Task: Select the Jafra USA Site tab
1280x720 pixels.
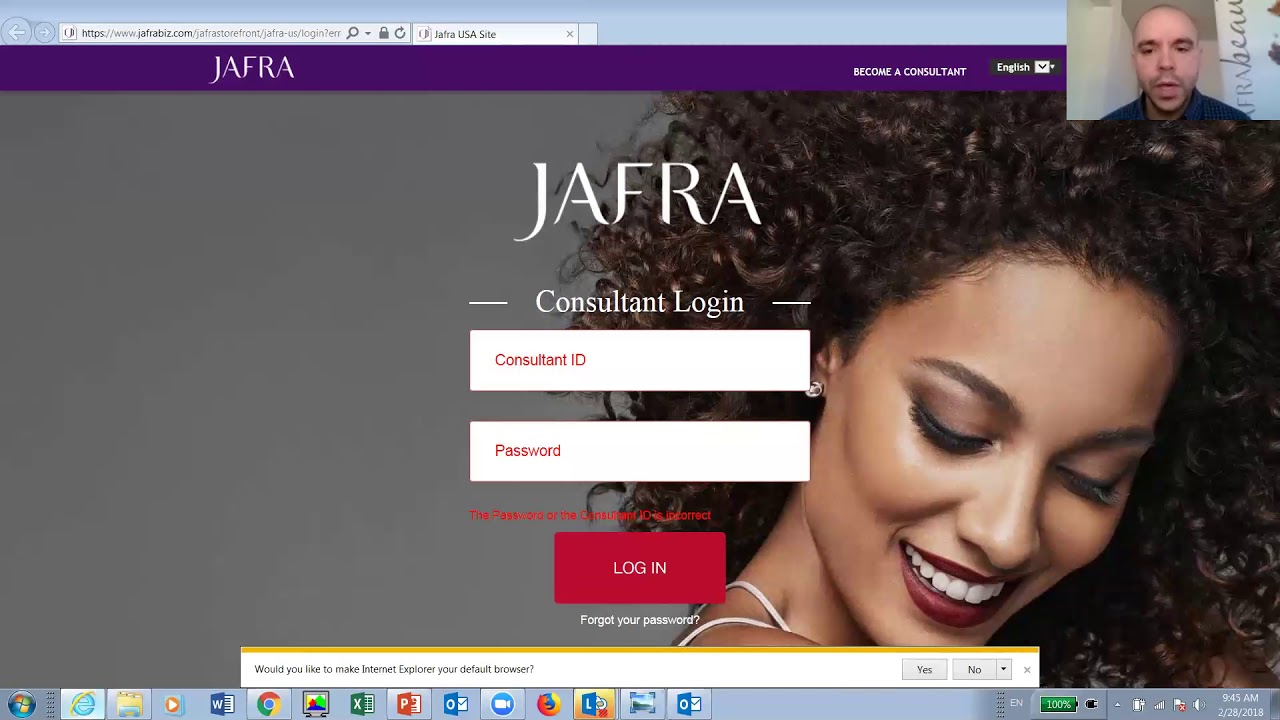Action: (495, 34)
